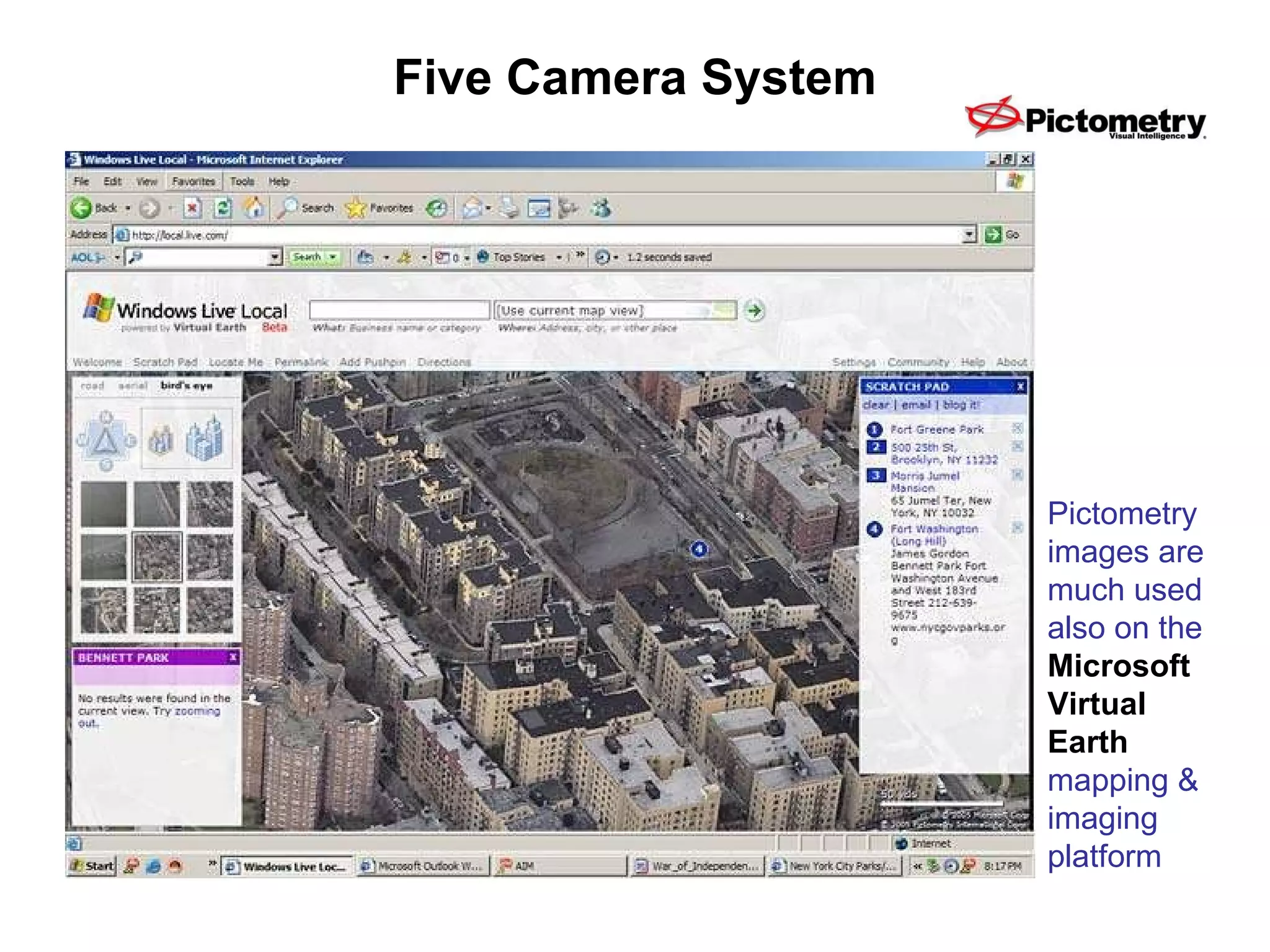Screen dimensions: 1270x952
Task: Click the Forward navigation button
Action: click(x=149, y=208)
